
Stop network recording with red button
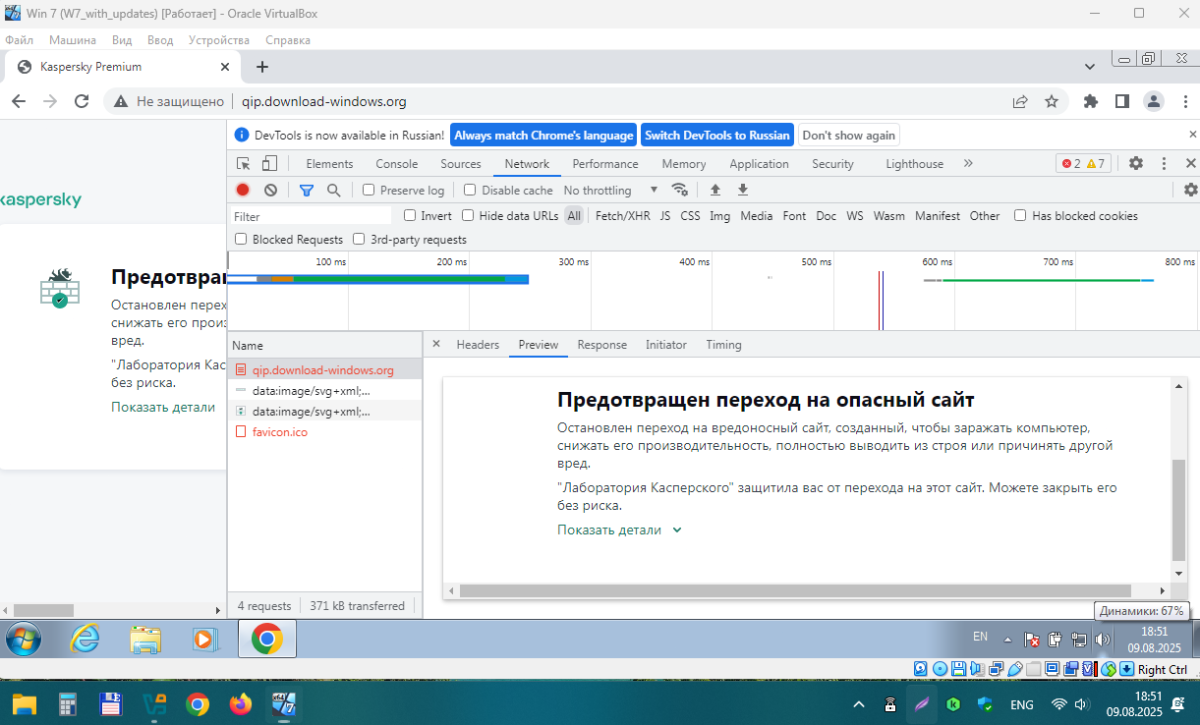(x=243, y=190)
